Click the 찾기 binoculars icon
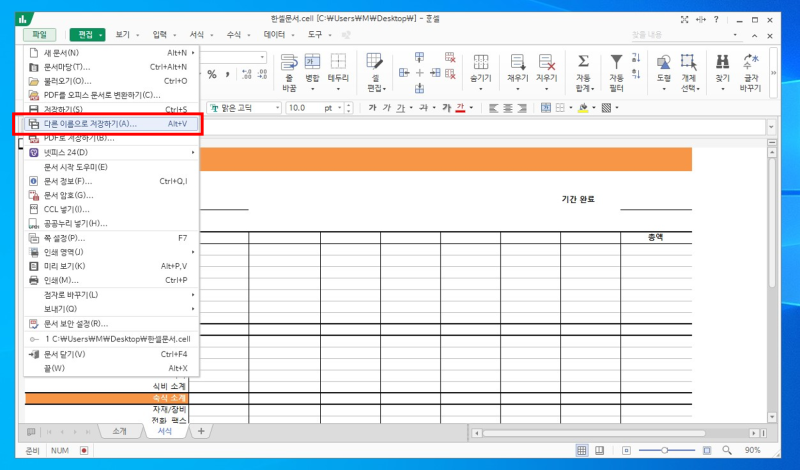The height and width of the screenshot is (470, 800). click(x=722, y=62)
